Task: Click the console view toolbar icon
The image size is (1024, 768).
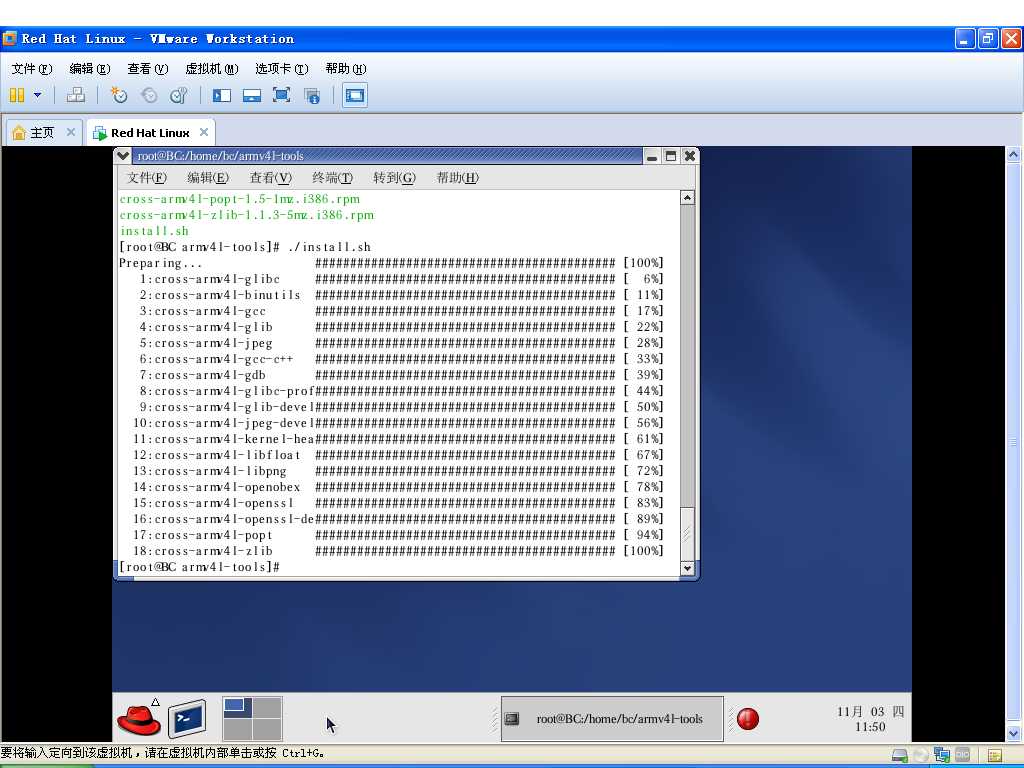Action: pyautogui.click(x=355, y=95)
